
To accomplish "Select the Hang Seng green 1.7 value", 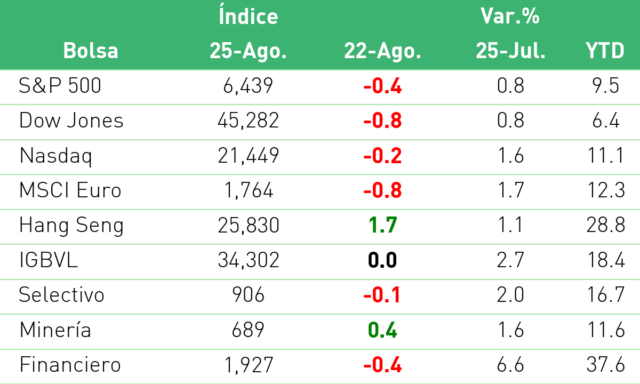I will pos(382,225).
